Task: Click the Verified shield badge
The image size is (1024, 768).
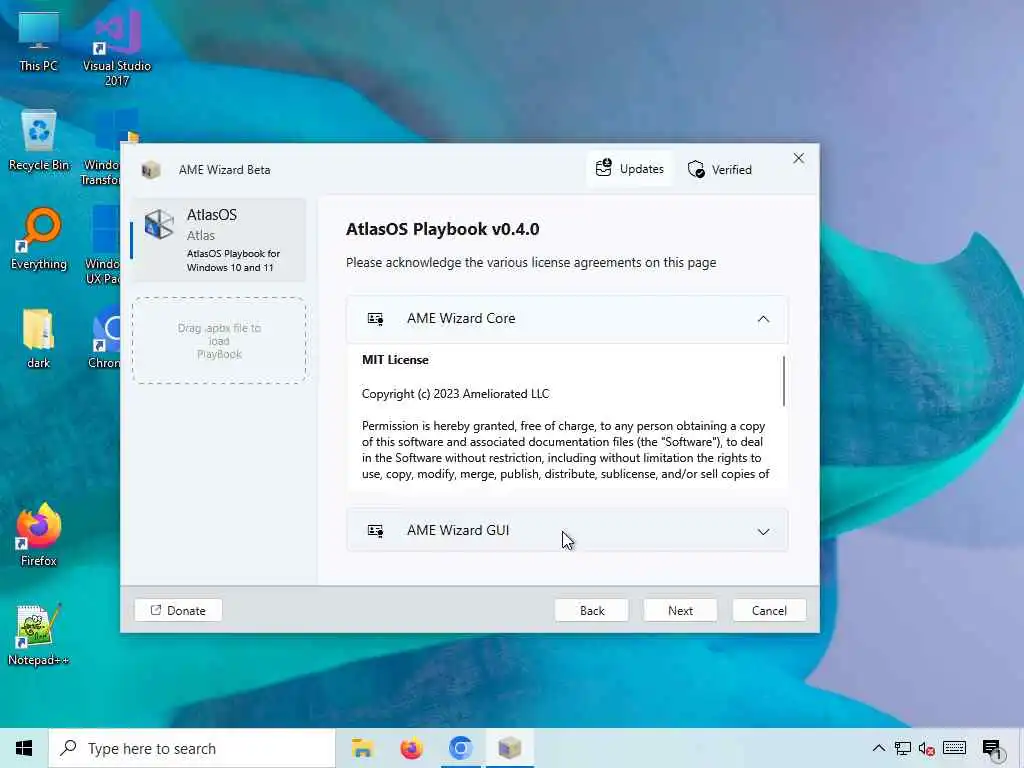Action: 720,170
